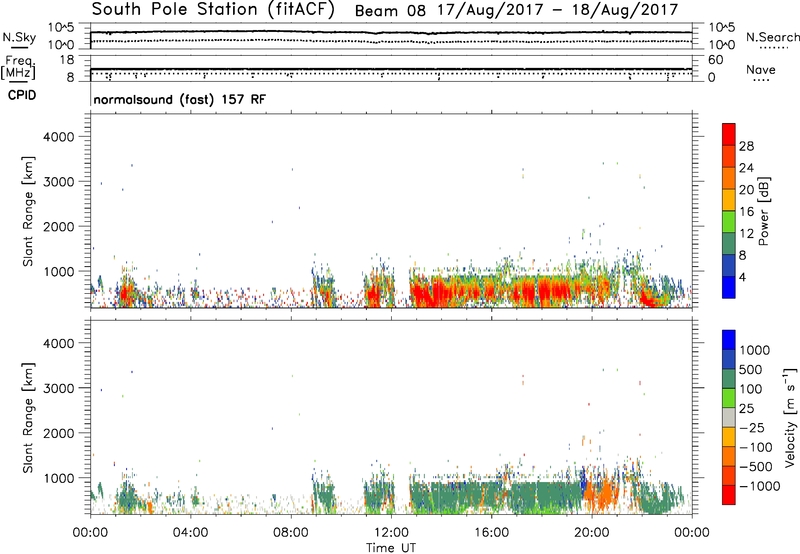800x554 pixels.
Task: Pick the red bottom velocity colorbar segment
Action: tap(729, 495)
